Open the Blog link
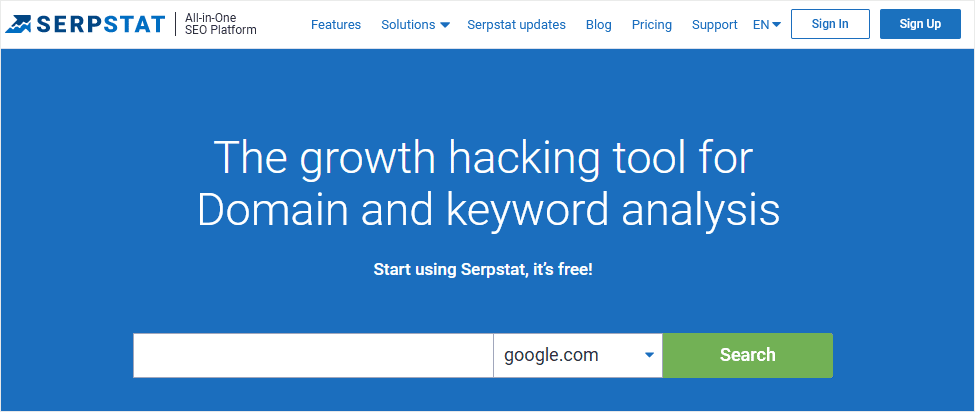The height and width of the screenshot is (412, 975). point(599,25)
